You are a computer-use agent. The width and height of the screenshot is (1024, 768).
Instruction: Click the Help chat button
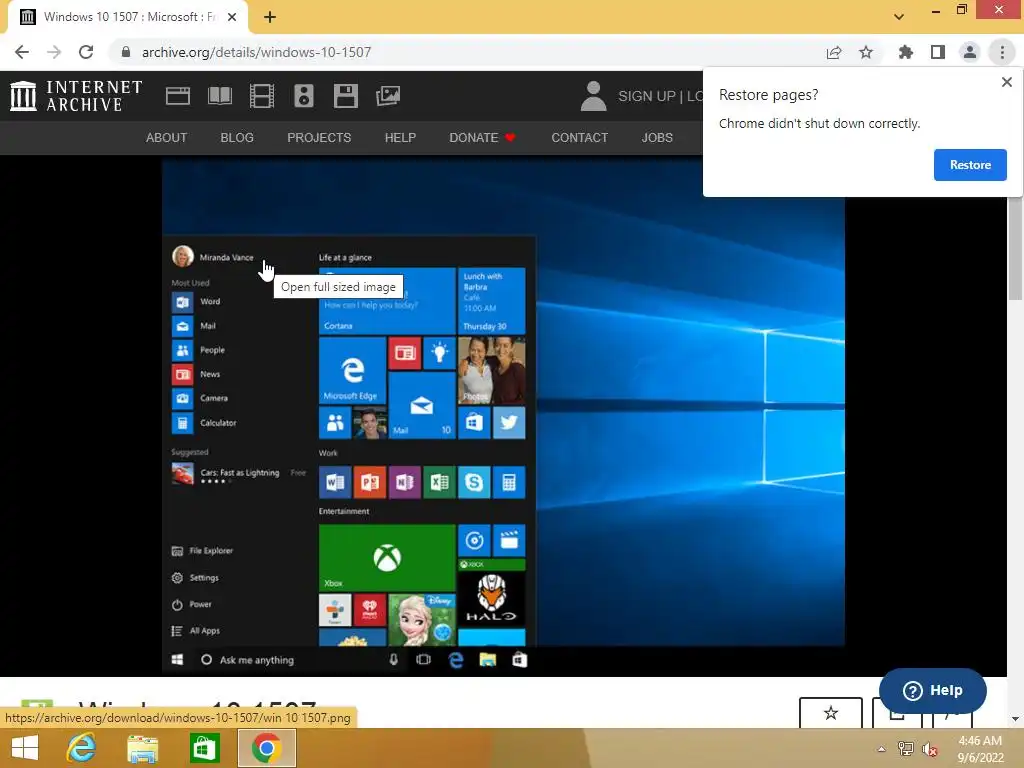coord(933,690)
